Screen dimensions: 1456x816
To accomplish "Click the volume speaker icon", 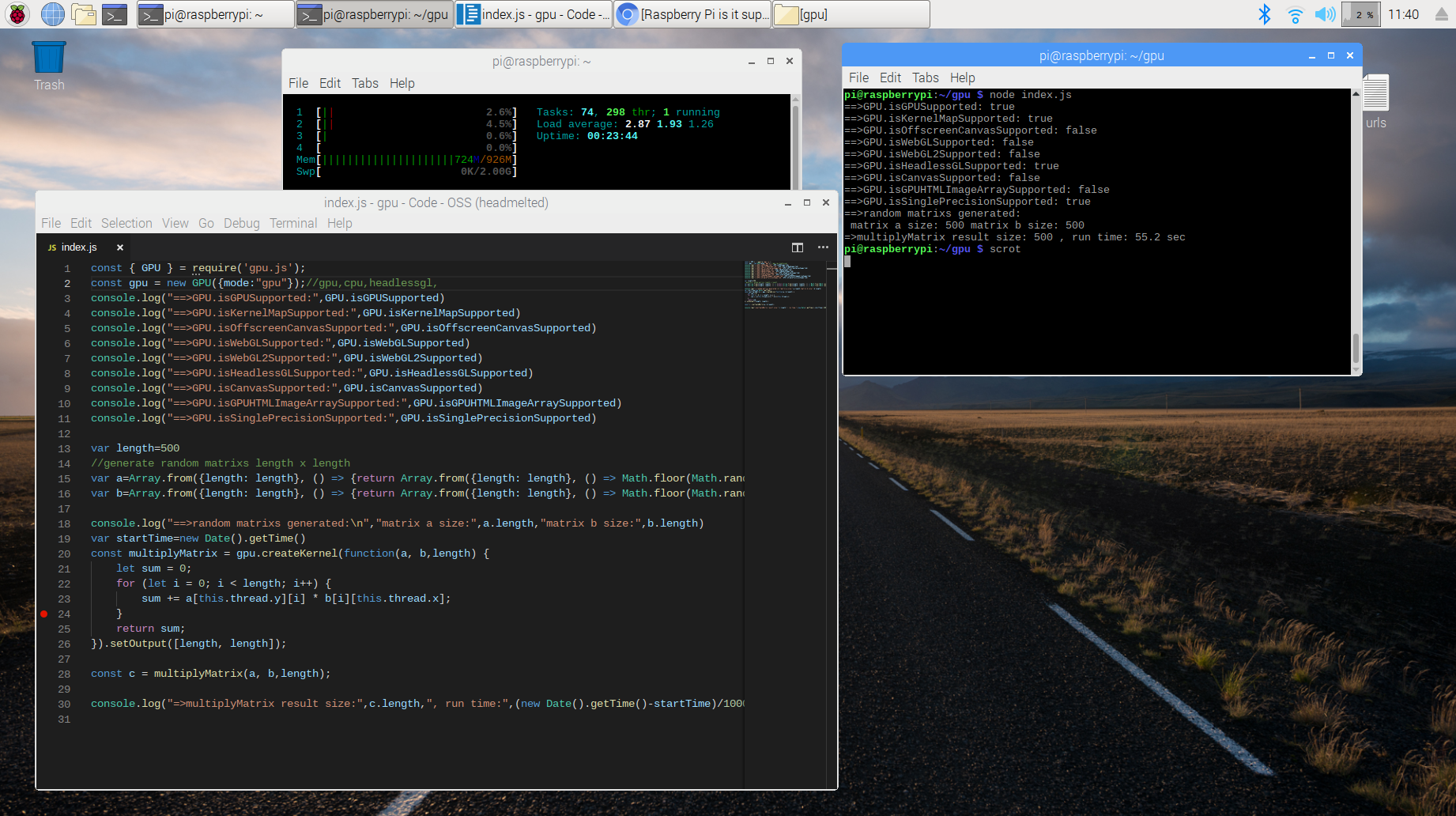I will pos(1325,13).
